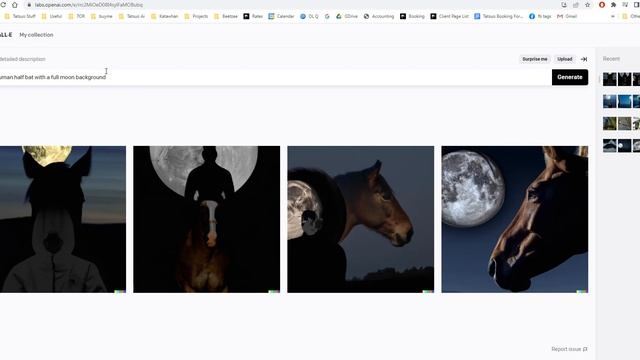Open the Beetzee bookmarks folder
This screenshot has height=360, width=640.
226,16
